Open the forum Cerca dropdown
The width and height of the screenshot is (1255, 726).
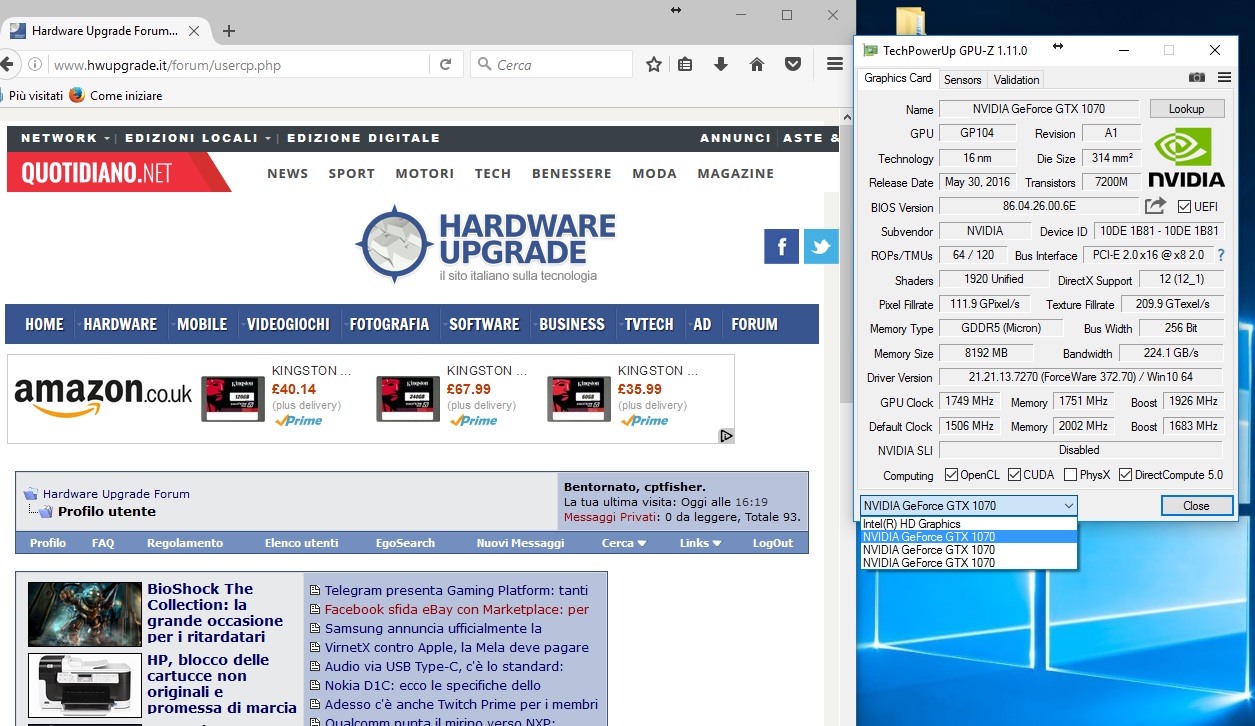624,543
